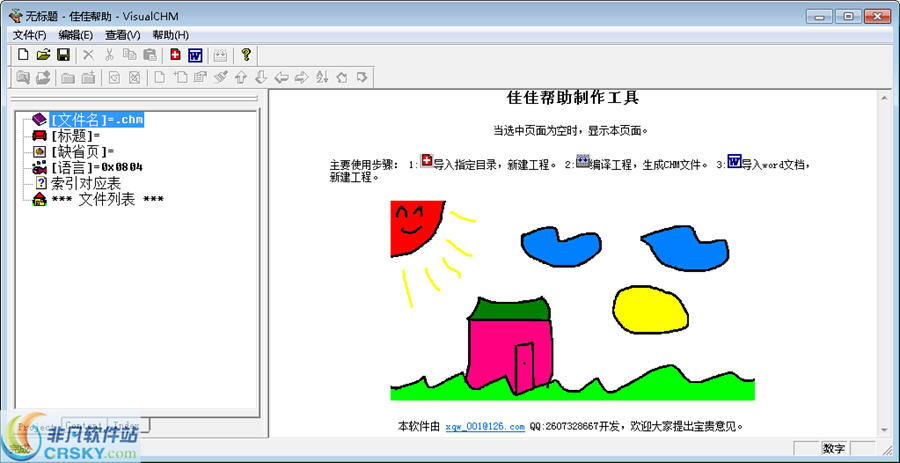Open a project with the yellow folder icon
This screenshot has width=900, height=463.
point(43,55)
